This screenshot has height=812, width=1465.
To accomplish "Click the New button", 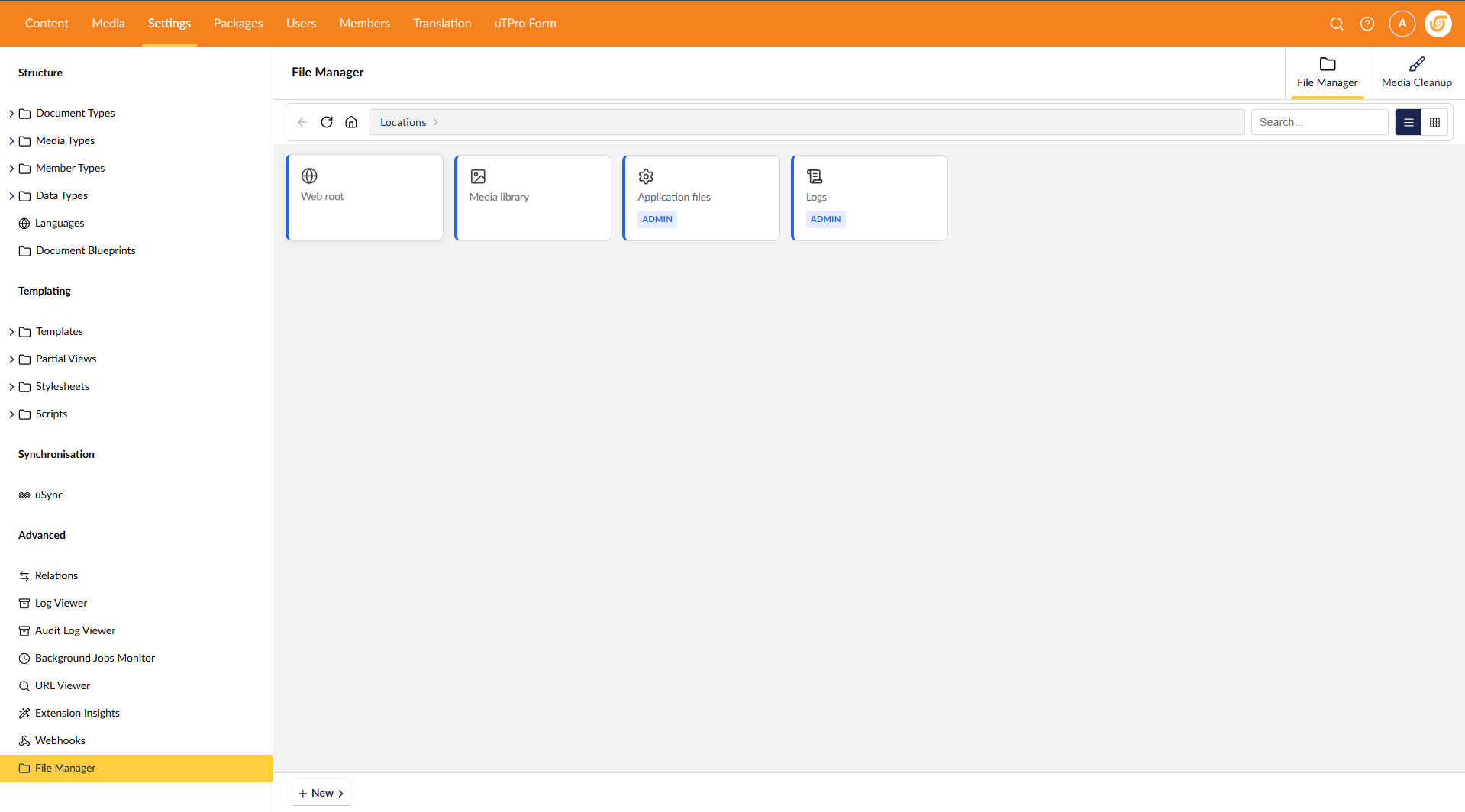I will 321,793.
